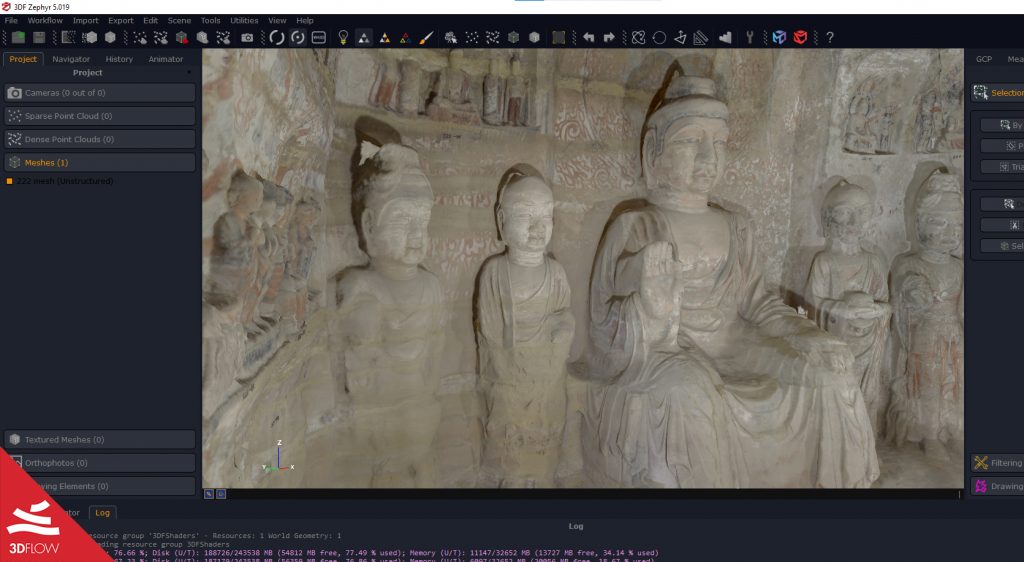1024x562 pixels.
Task: Select the WASD navigation mode icon
Action: (319, 37)
